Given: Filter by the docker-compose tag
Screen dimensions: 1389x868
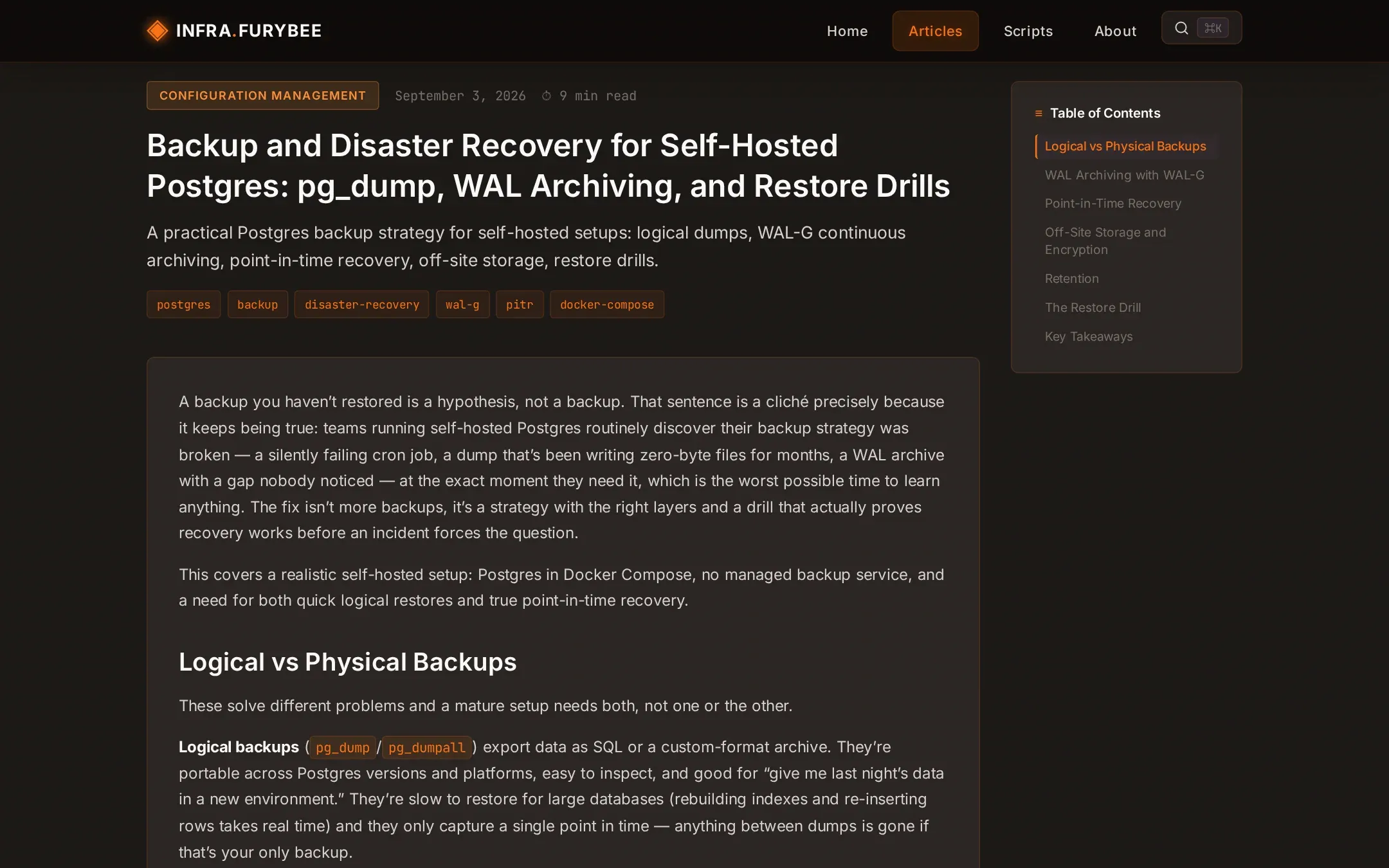Looking at the screenshot, I should click(x=607, y=305).
